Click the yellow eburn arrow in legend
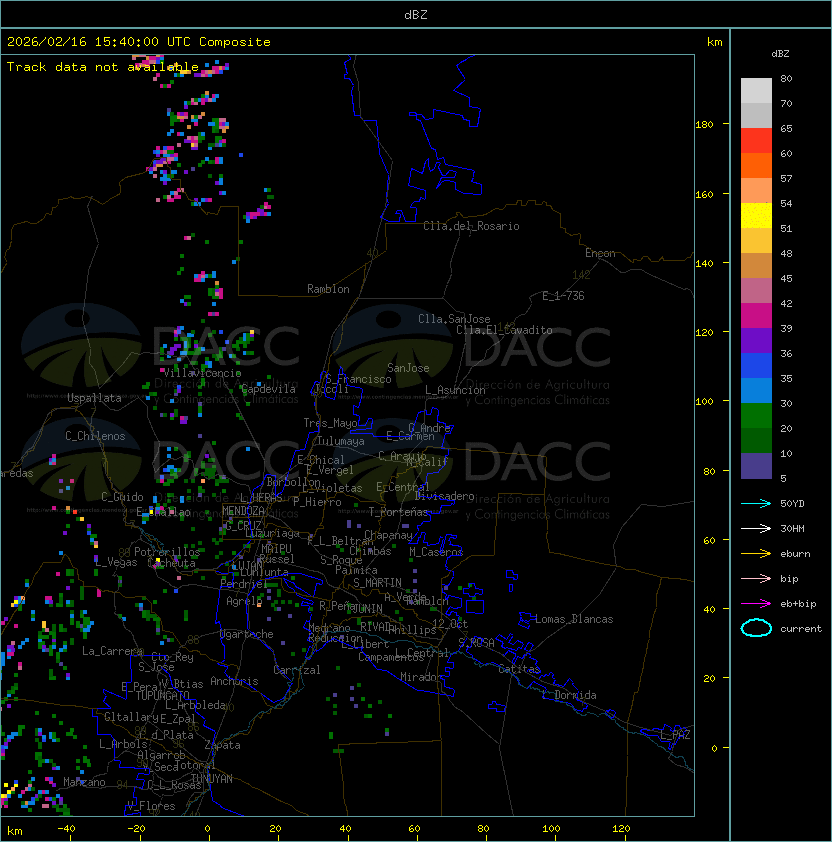 tap(756, 554)
